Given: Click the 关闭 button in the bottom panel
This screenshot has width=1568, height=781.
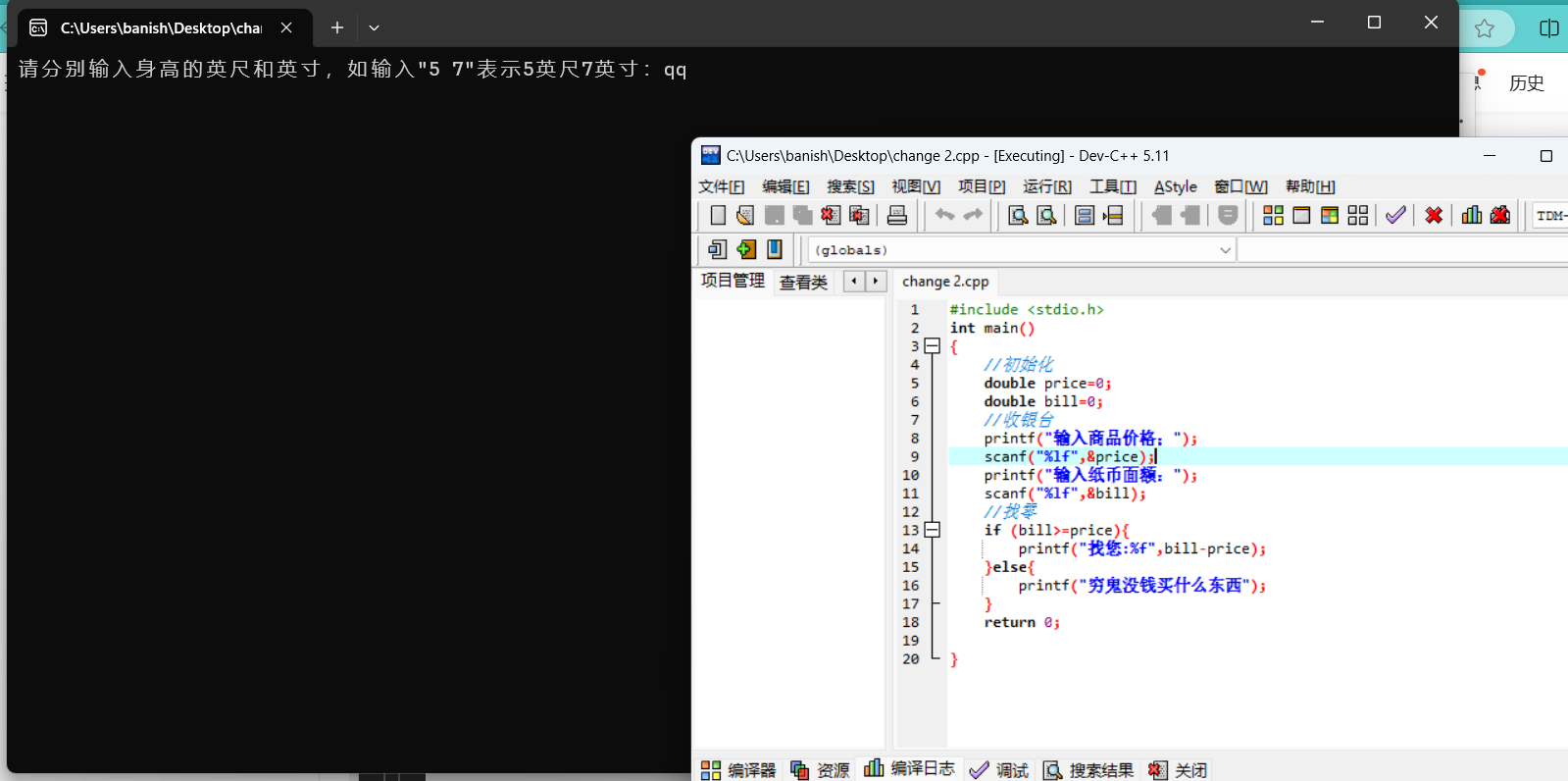Looking at the screenshot, I should click(x=1179, y=770).
